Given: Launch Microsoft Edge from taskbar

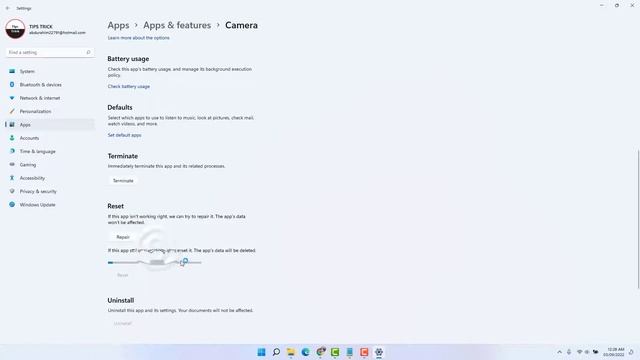Looking at the screenshot, I should [305, 352].
